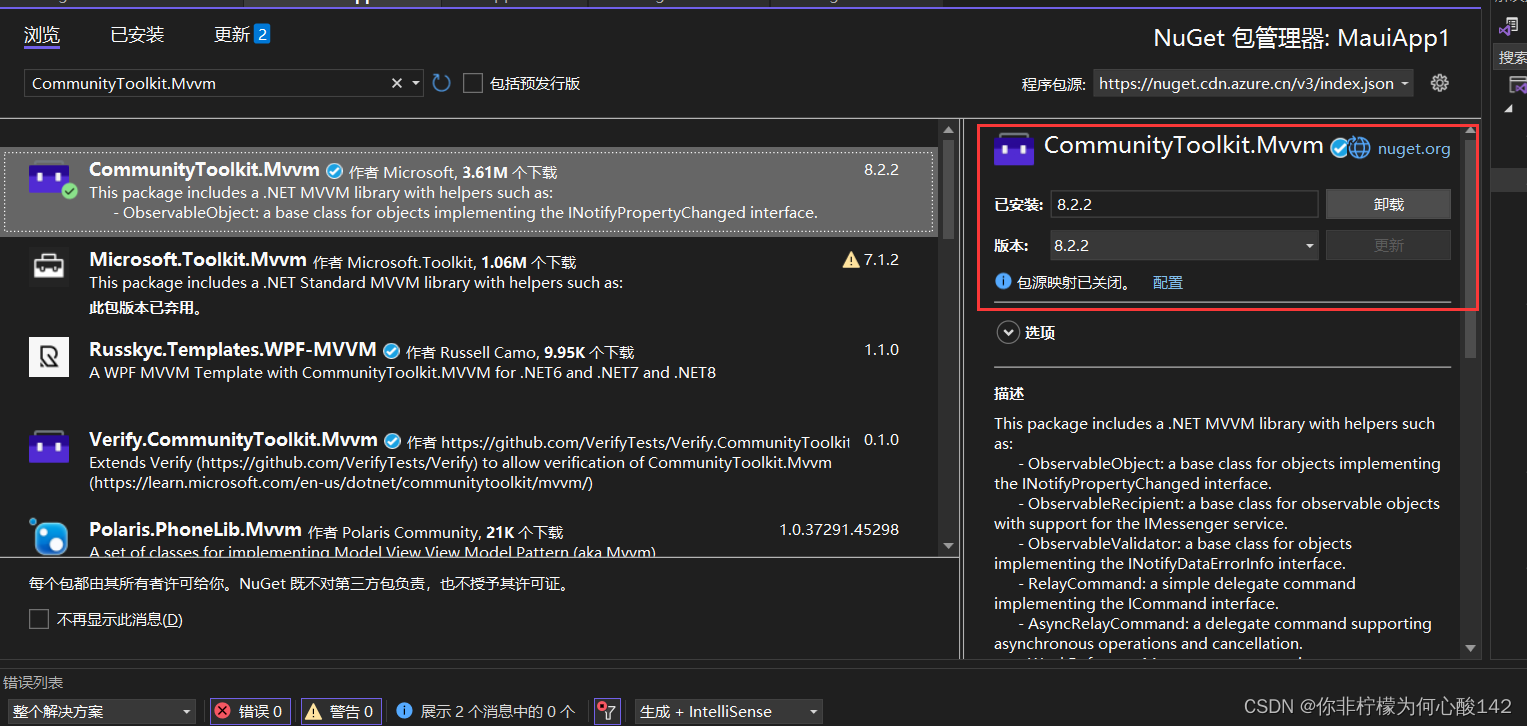Toggle the 错误 0 errors filter
This screenshot has width=1527, height=726.
click(250, 712)
